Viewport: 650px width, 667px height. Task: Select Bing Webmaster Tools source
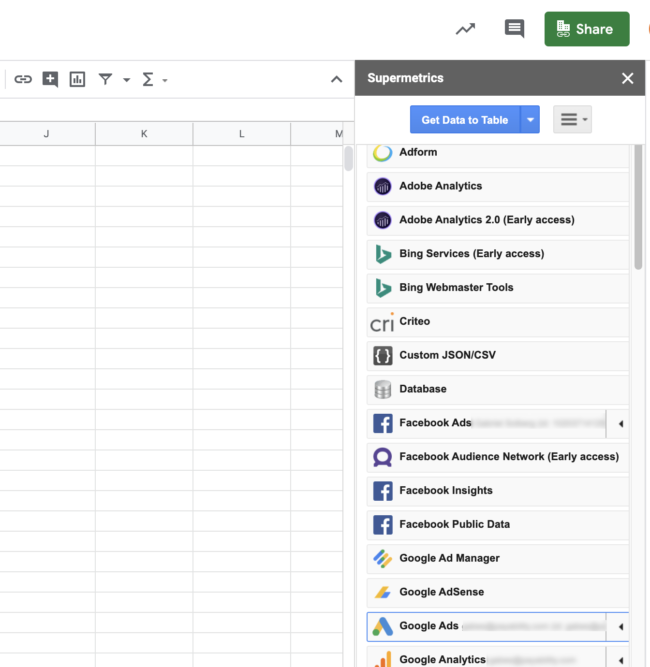pos(498,288)
